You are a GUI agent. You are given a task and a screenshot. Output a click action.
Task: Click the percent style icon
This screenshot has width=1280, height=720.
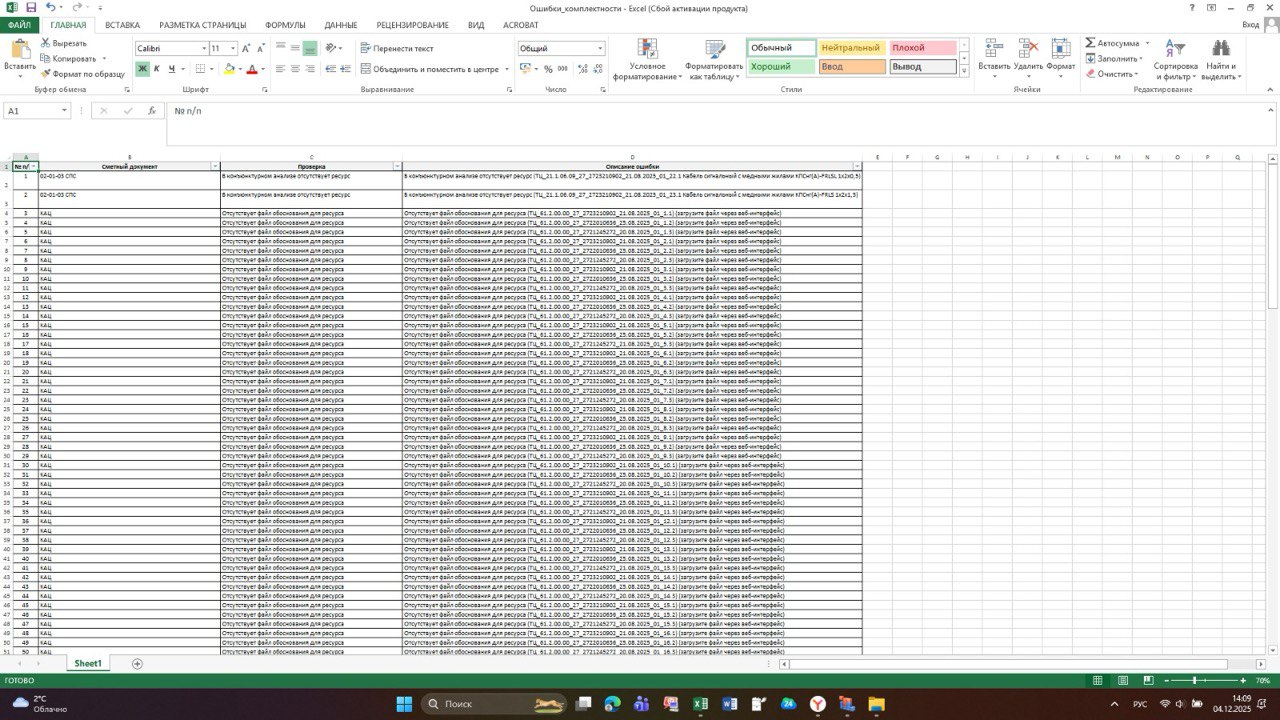[x=548, y=69]
